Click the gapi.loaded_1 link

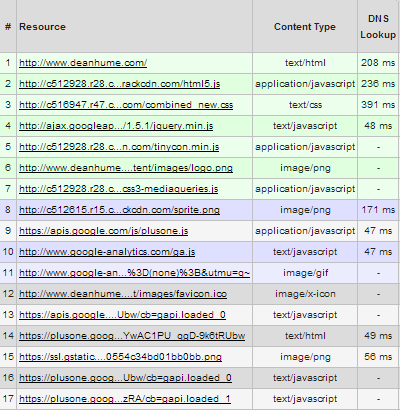[125, 399]
